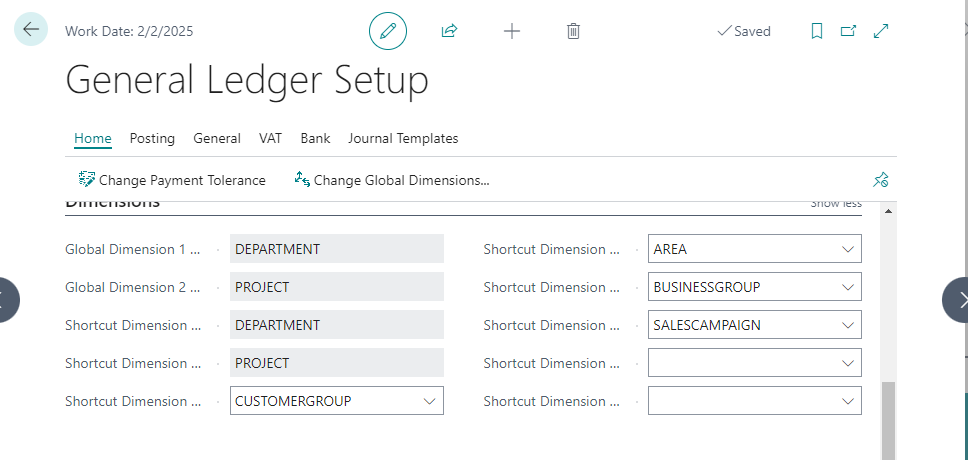
Task: Click the pin action bar icon
Action: (x=880, y=180)
